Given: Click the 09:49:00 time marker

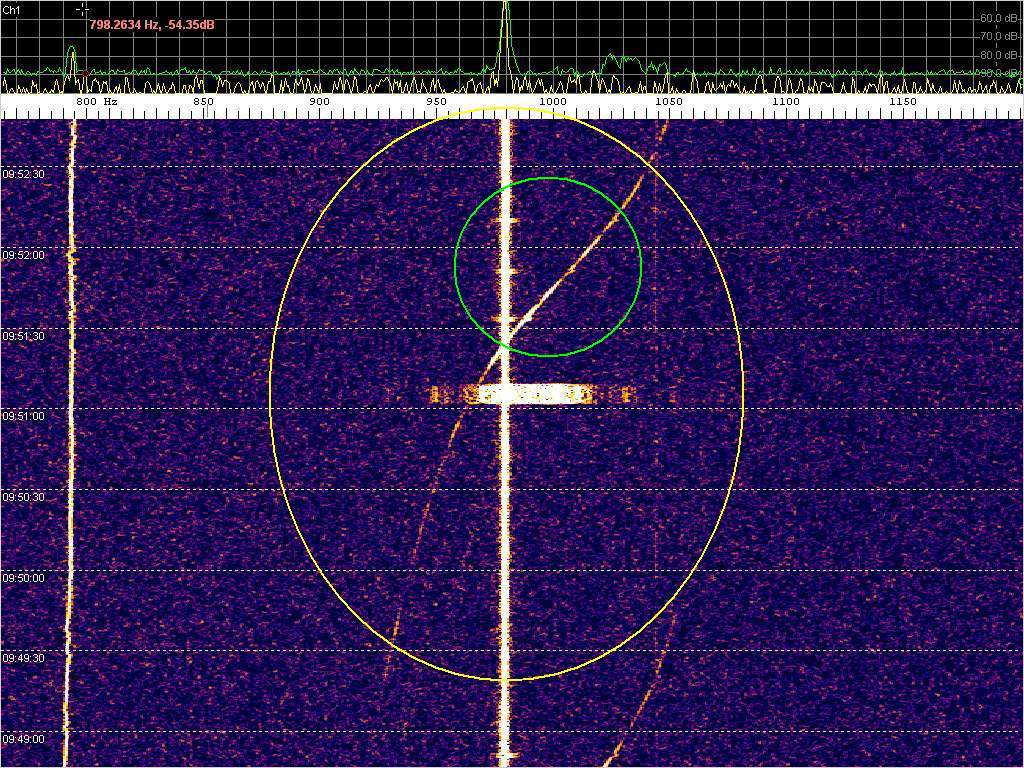Looking at the screenshot, I should [x=24, y=739].
